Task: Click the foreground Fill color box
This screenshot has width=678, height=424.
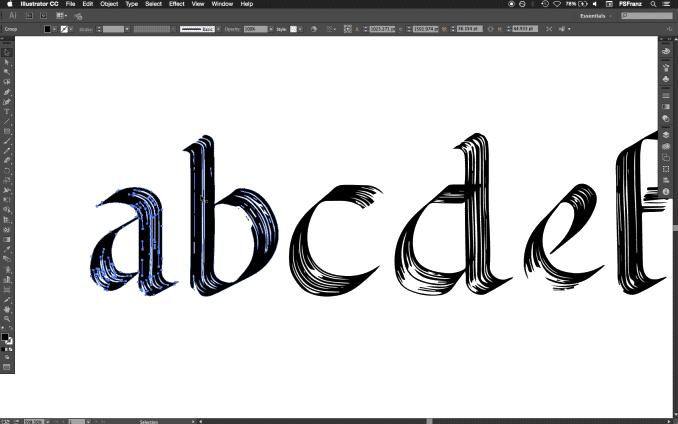Action: point(5,337)
